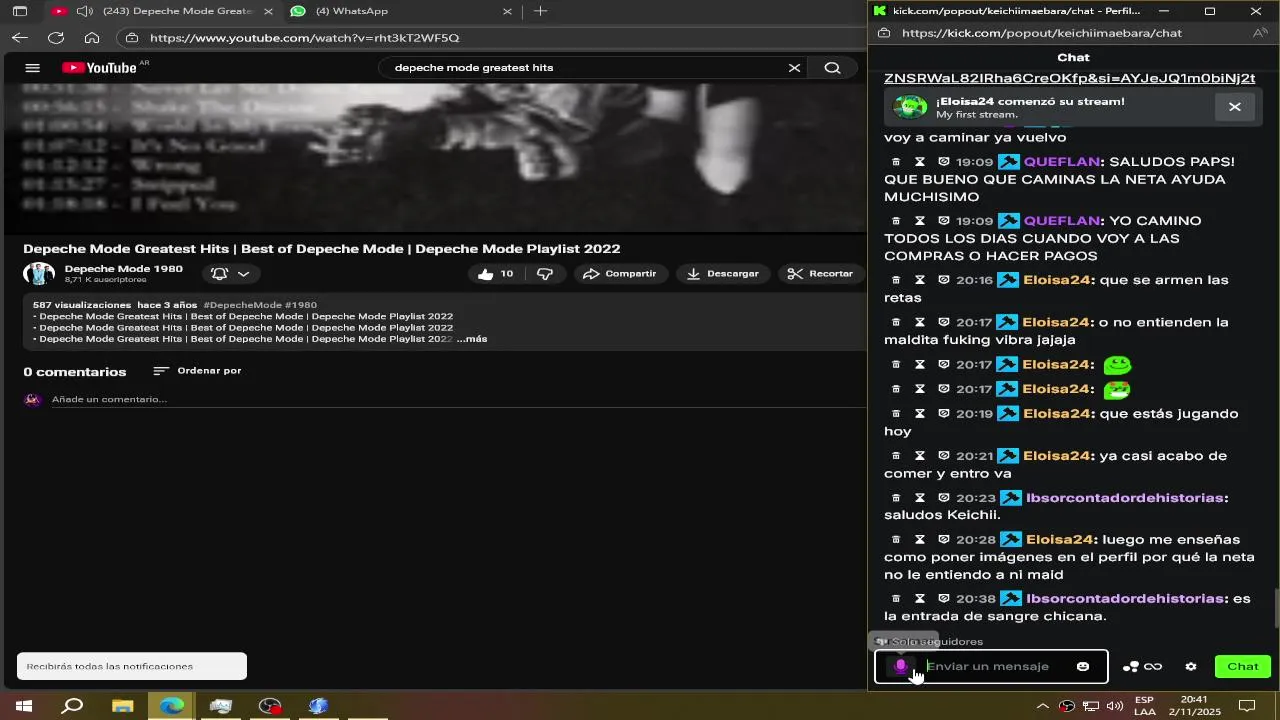Ban Ibsorcontadordehistorias from the 20:38 message

coord(943,599)
